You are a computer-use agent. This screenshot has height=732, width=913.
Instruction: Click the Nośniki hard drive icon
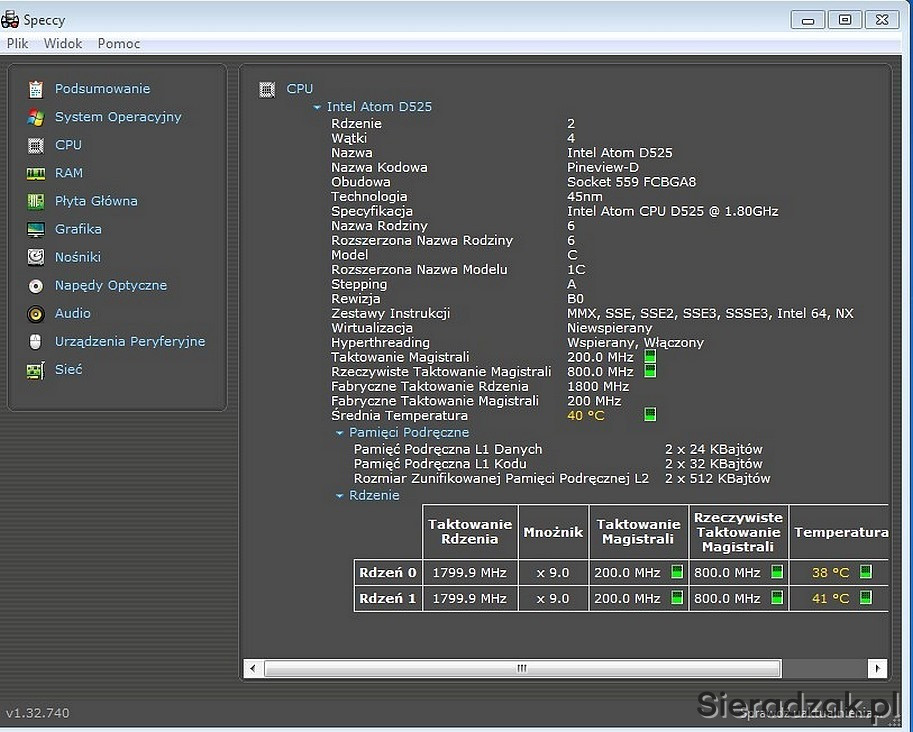36,257
